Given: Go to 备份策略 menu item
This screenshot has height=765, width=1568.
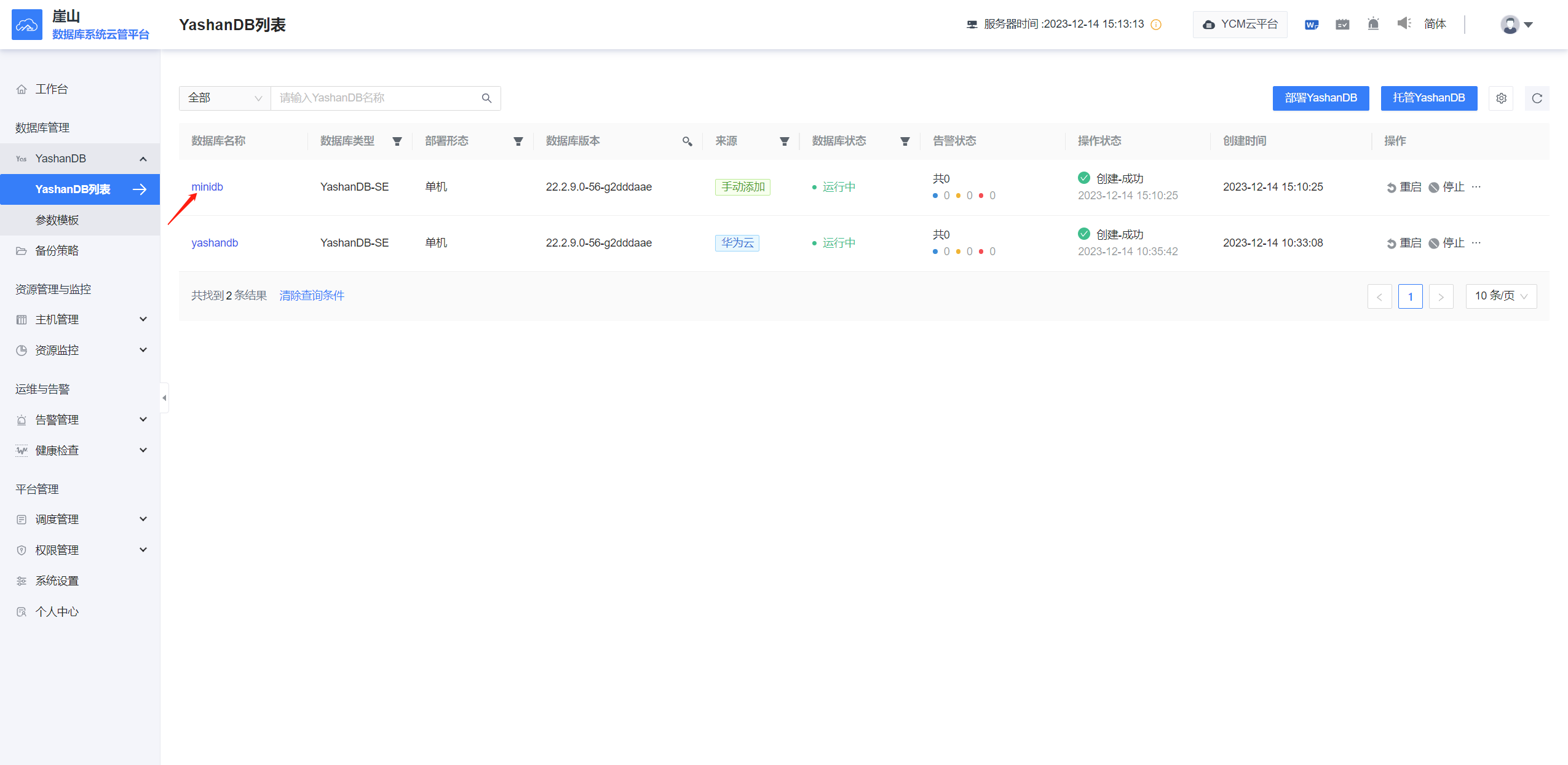Looking at the screenshot, I should [57, 251].
